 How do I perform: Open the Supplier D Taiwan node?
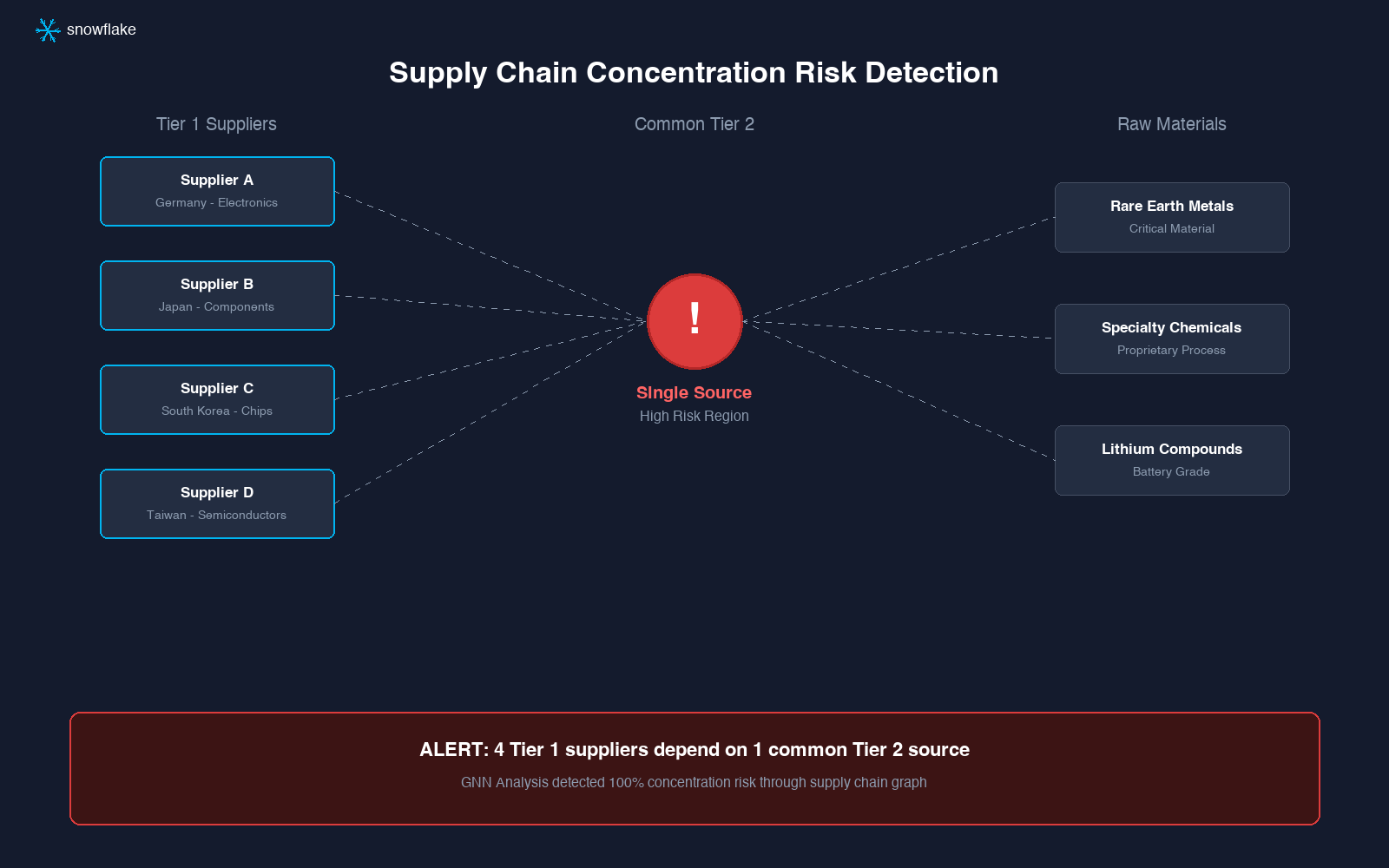(x=217, y=503)
